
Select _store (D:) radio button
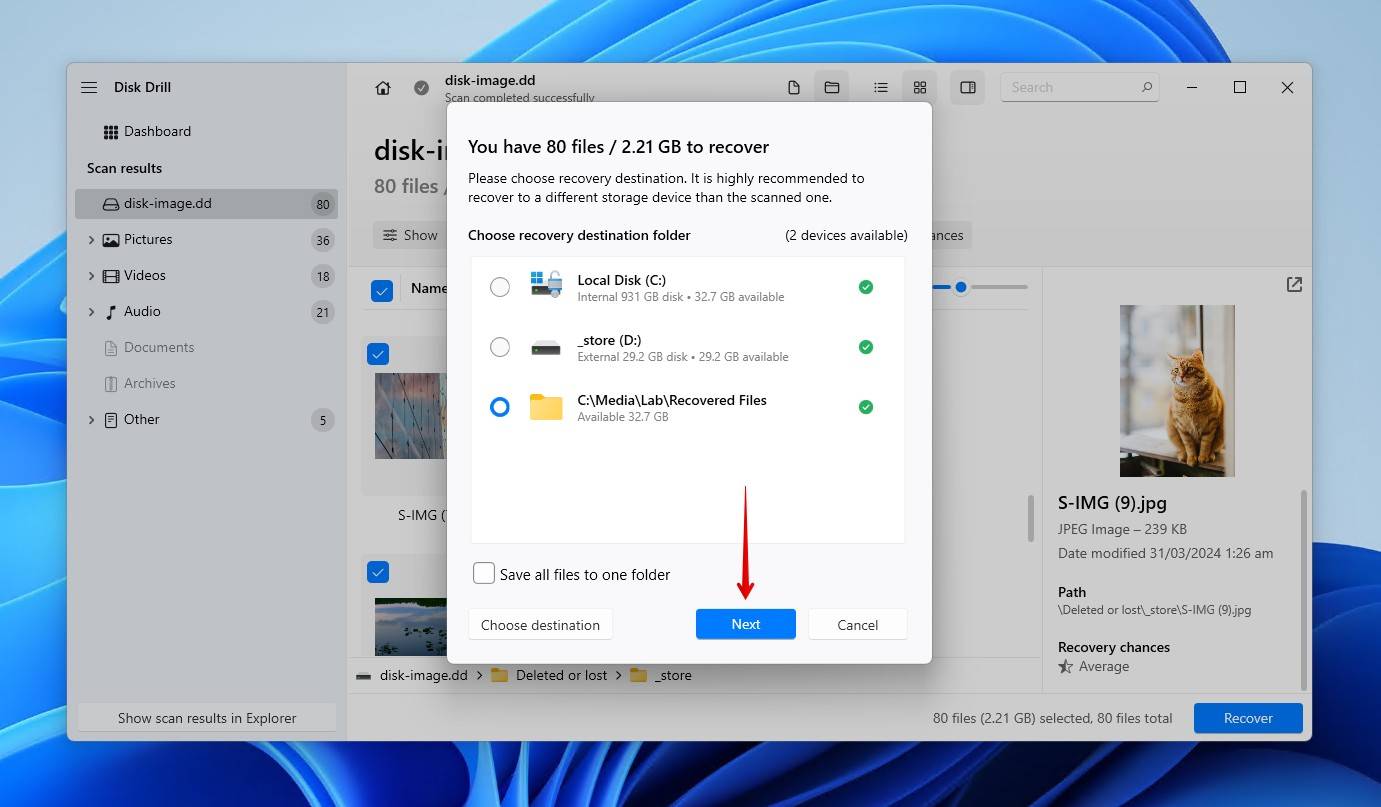[x=500, y=347]
